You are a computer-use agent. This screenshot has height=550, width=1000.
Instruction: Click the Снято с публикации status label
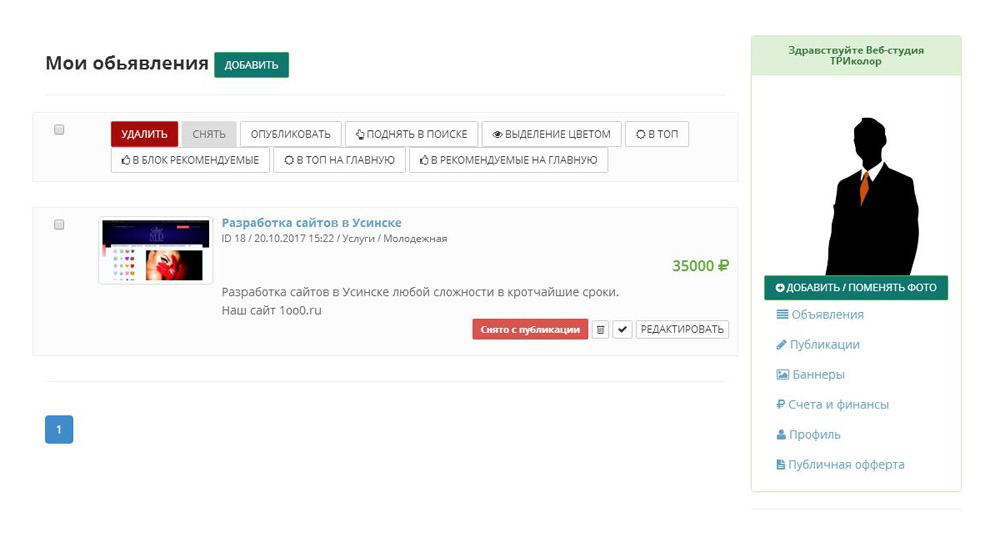[530, 329]
